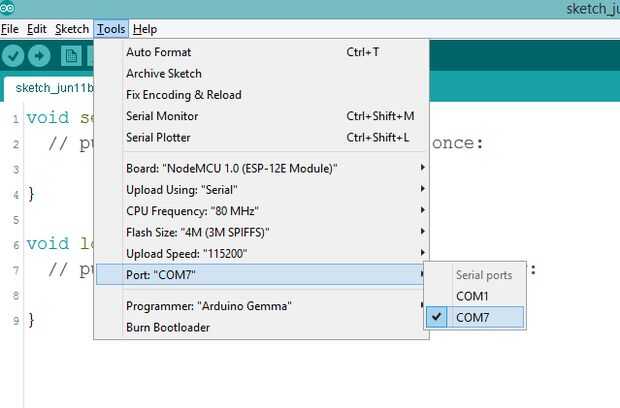Select COM7 checked serial port
The width and height of the screenshot is (620, 408).
[x=474, y=317]
